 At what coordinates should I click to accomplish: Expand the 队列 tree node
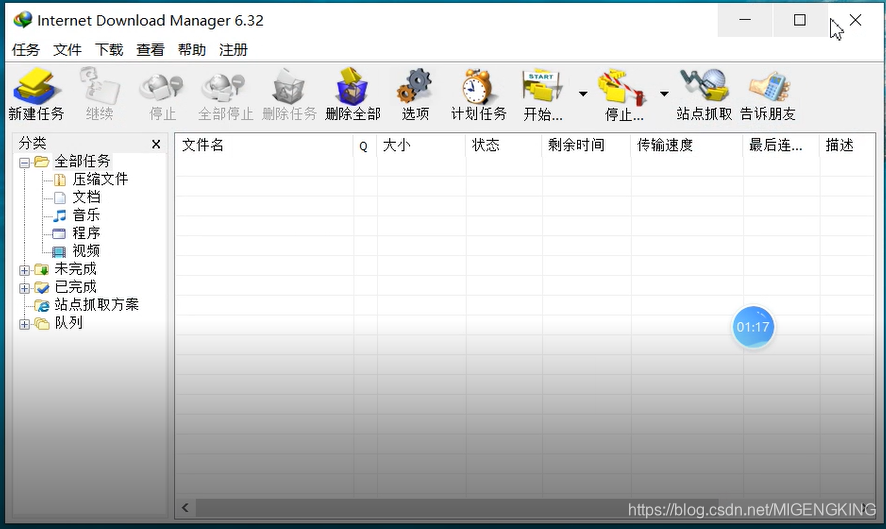click(24, 324)
